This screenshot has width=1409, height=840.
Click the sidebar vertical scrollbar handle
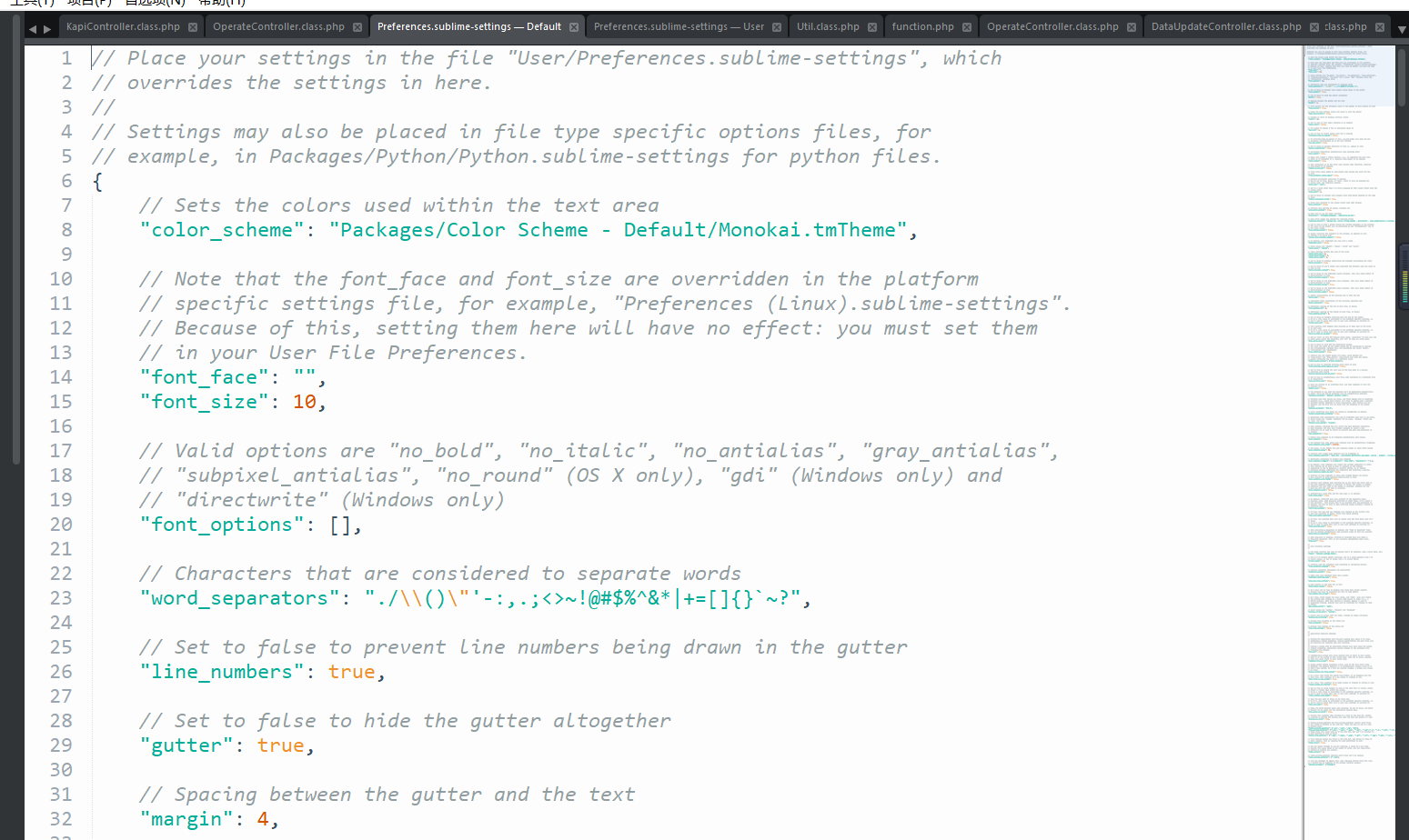coord(16,241)
